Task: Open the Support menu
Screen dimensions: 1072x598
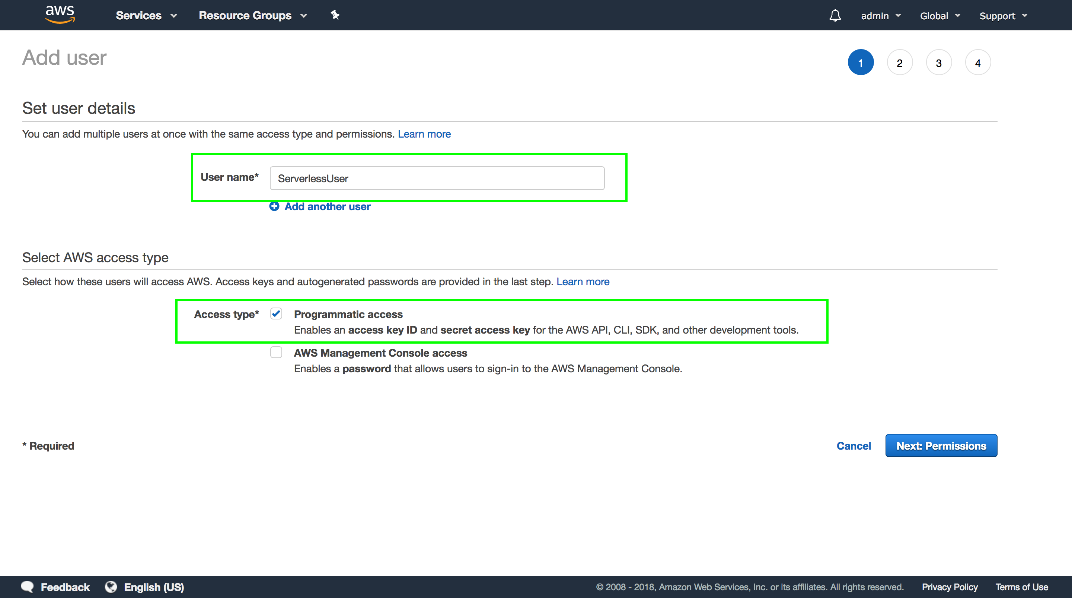Action: pyautogui.click(x=1002, y=15)
